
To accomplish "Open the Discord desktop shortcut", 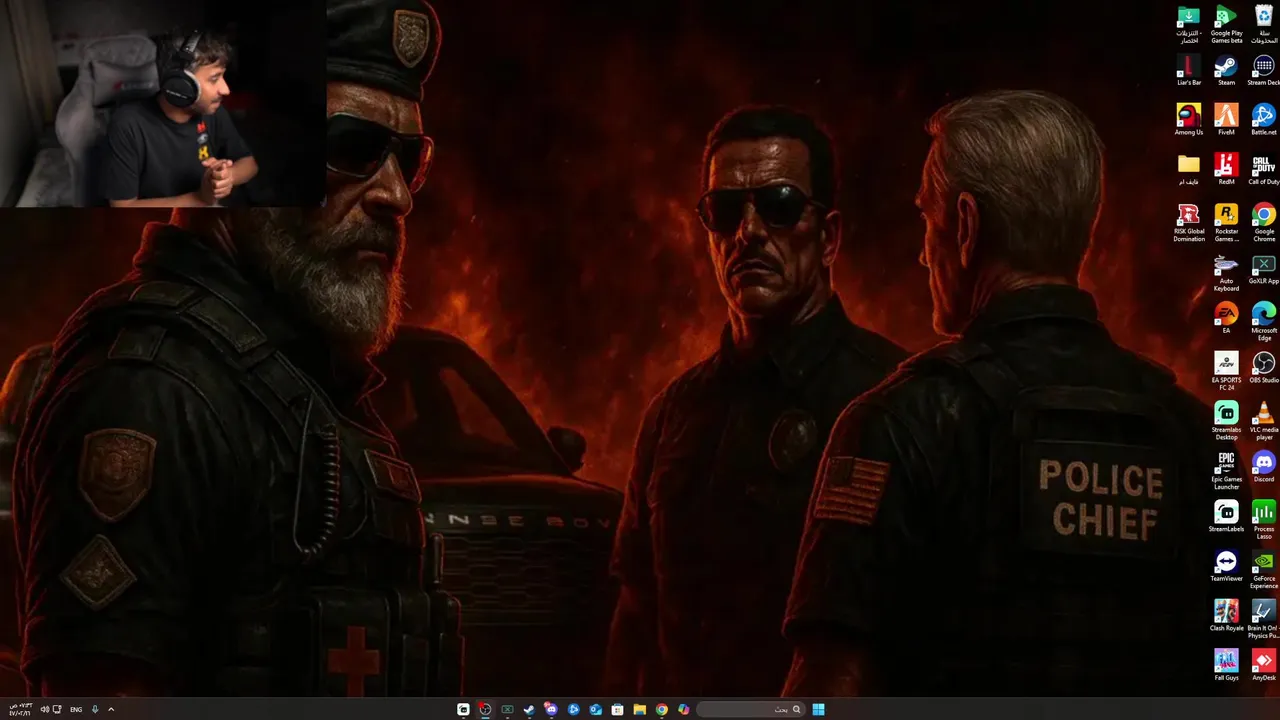I will [1264, 466].
